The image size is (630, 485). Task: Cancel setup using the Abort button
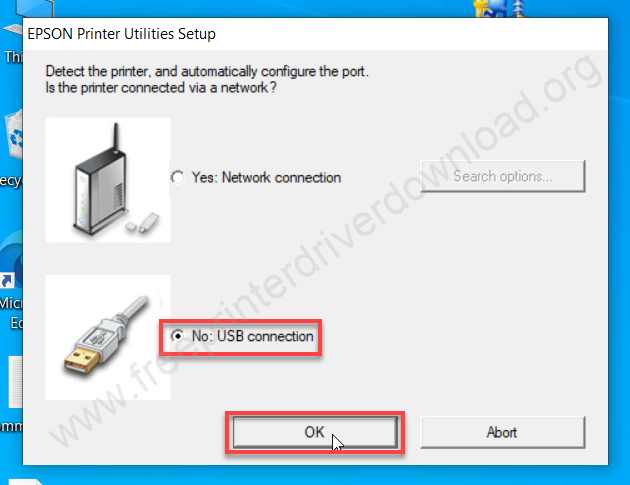point(503,432)
